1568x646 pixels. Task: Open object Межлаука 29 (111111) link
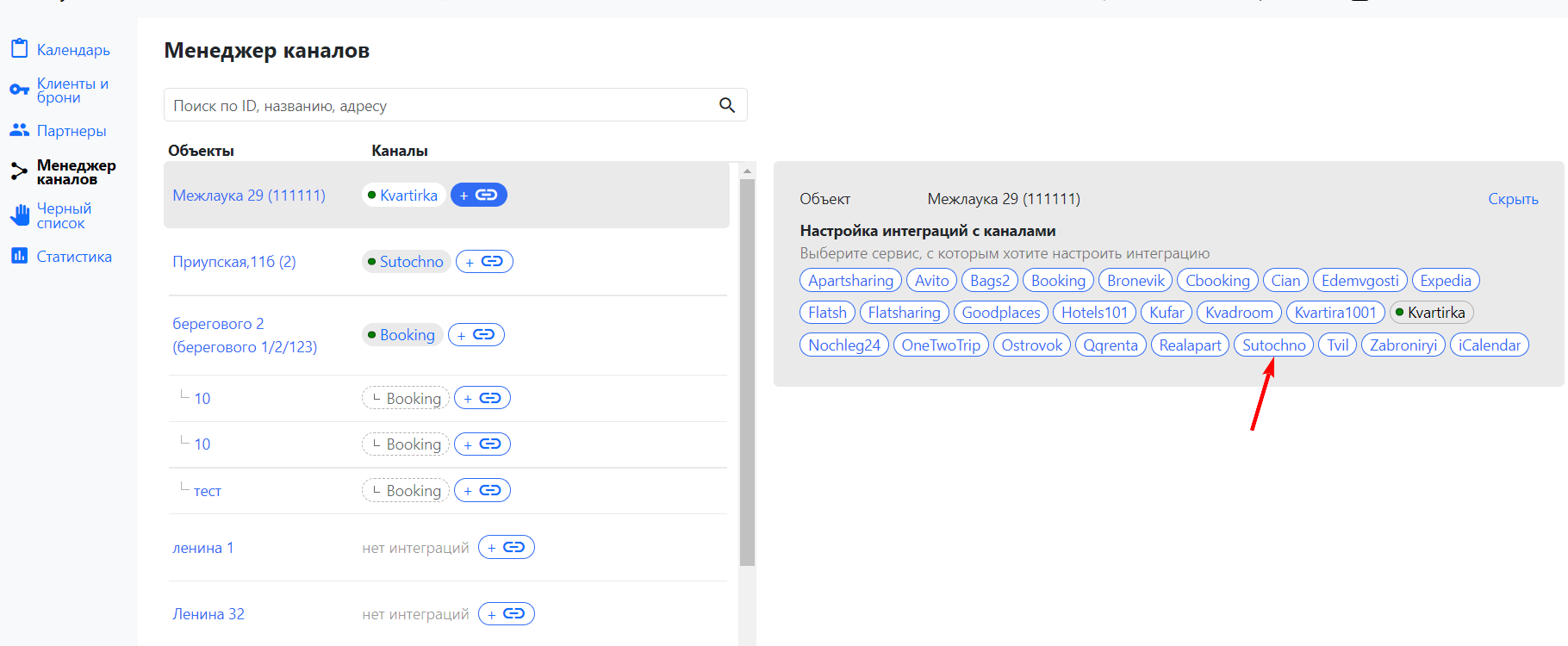pos(249,196)
